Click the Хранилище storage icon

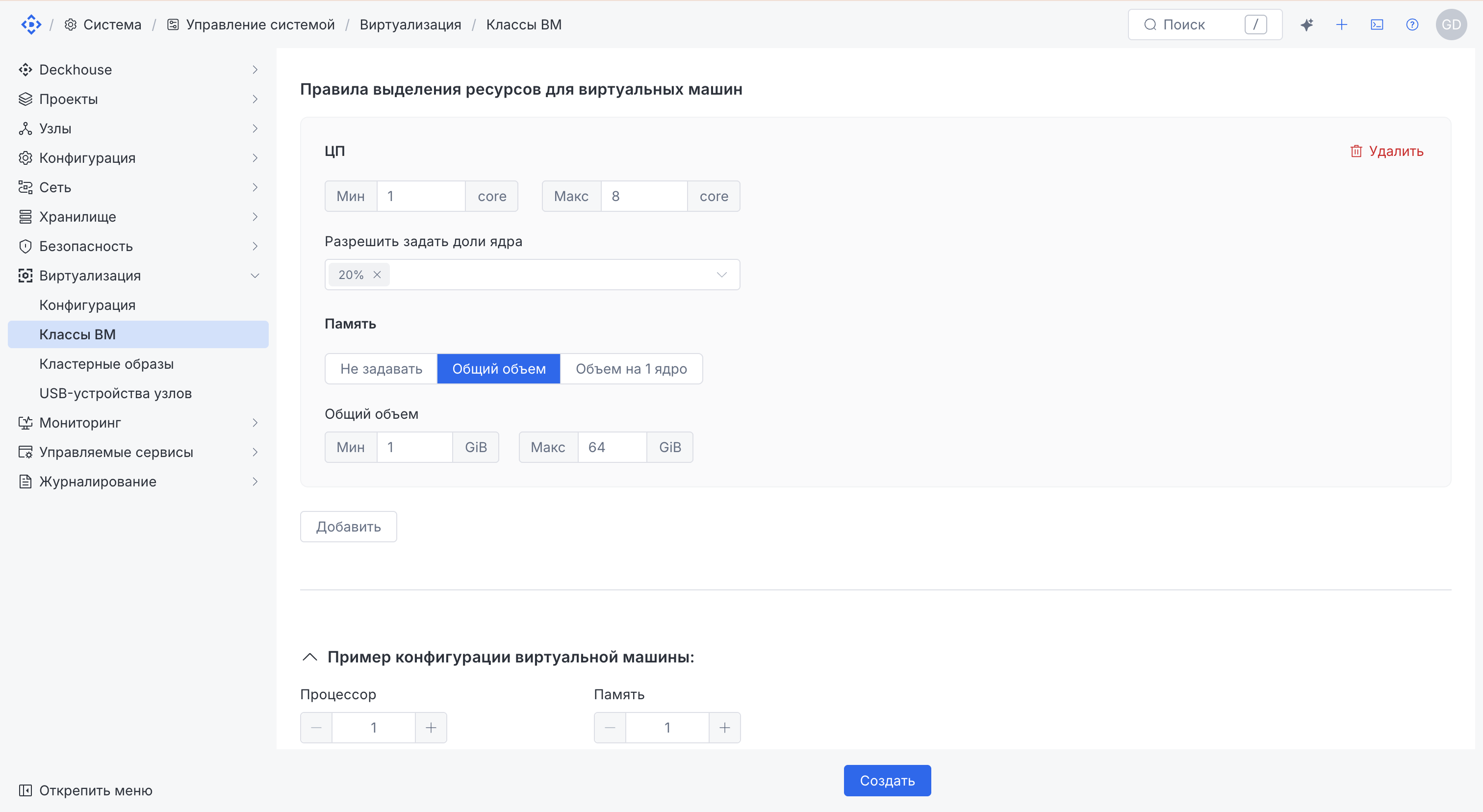(26, 217)
